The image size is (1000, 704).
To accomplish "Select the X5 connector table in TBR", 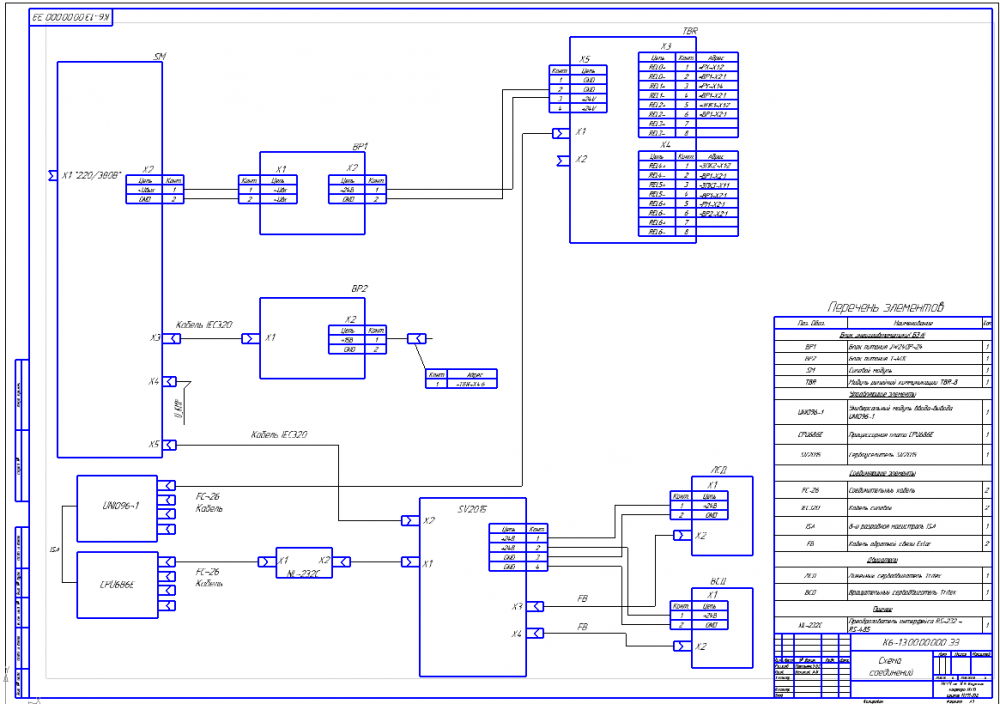I will [578, 89].
